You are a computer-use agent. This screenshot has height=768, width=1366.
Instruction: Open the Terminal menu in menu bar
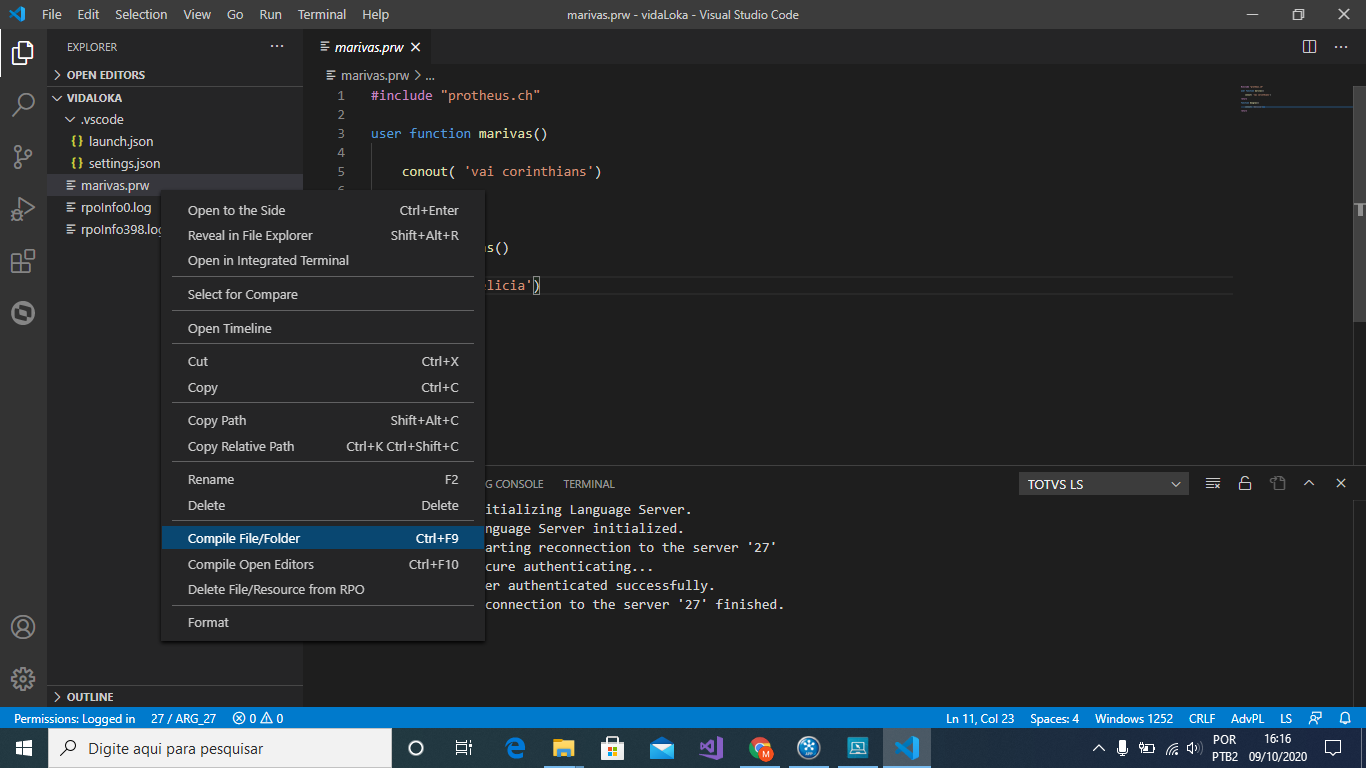tap(322, 14)
